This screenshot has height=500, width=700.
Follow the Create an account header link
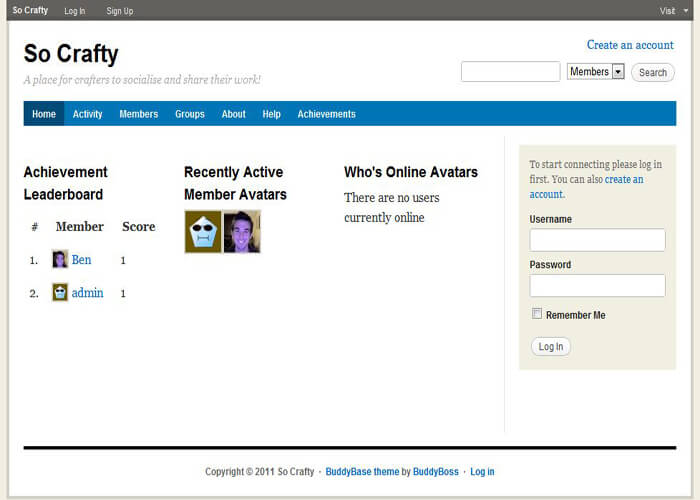630,45
